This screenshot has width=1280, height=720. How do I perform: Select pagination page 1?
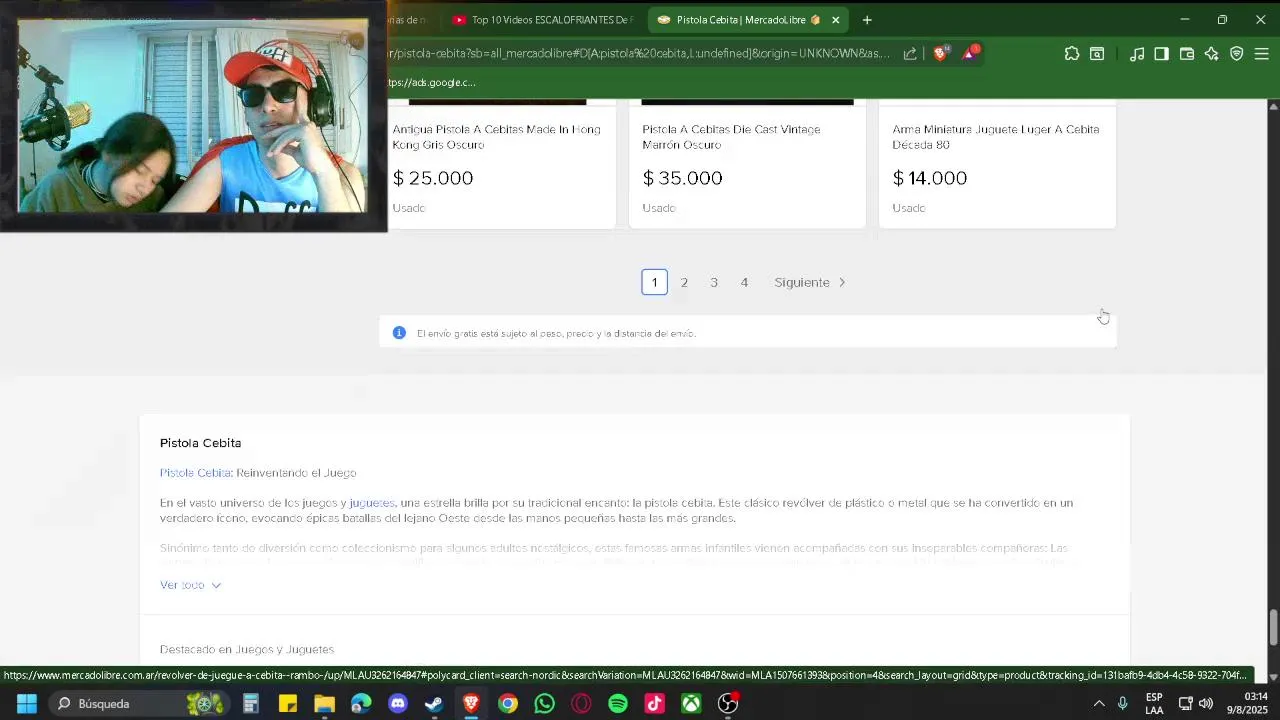[x=654, y=282]
